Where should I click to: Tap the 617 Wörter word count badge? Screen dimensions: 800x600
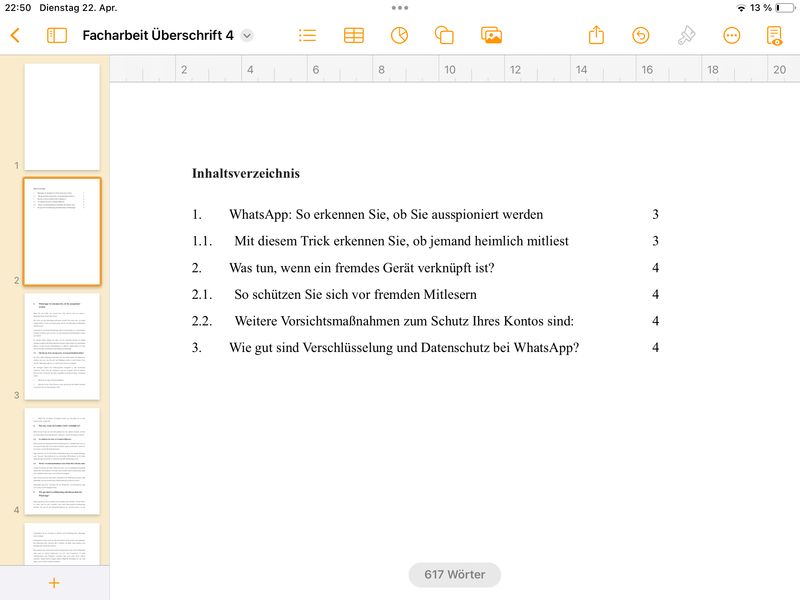pos(455,574)
